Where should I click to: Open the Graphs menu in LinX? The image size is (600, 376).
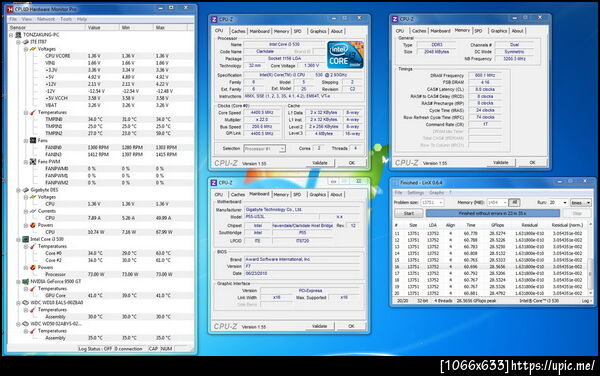pos(436,192)
